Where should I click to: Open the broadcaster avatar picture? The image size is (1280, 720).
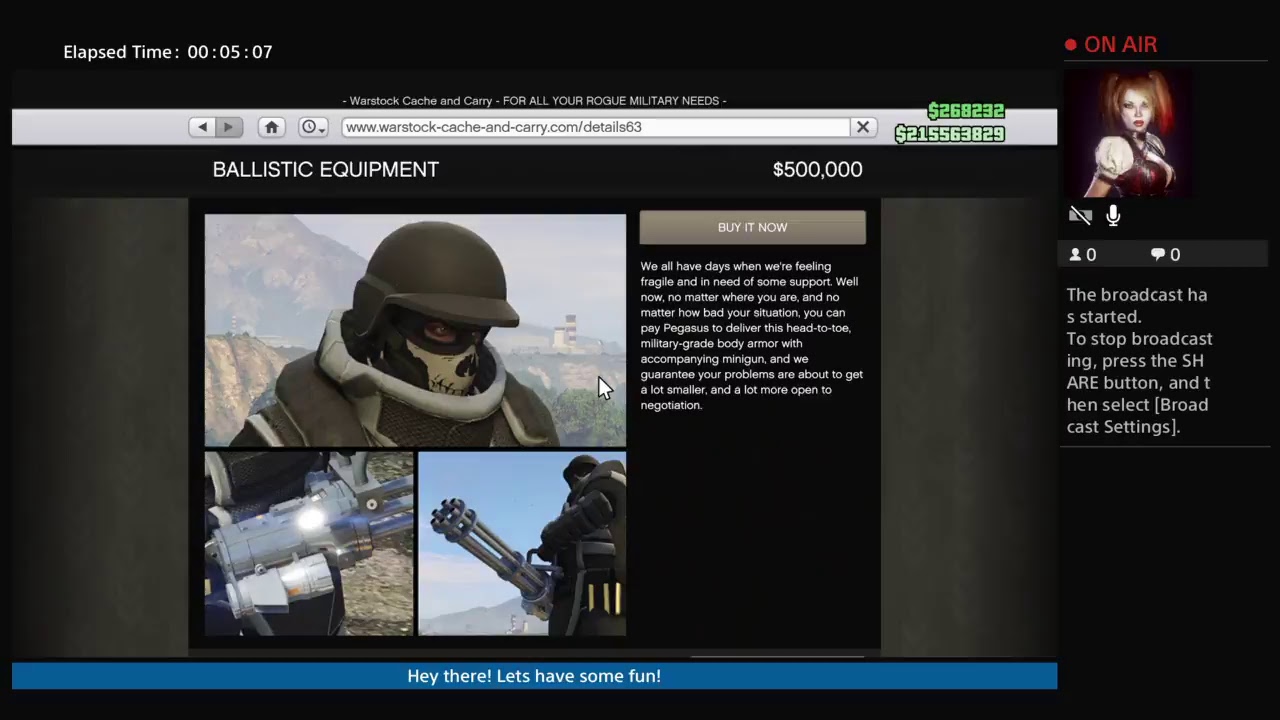tap(1129, 133)
